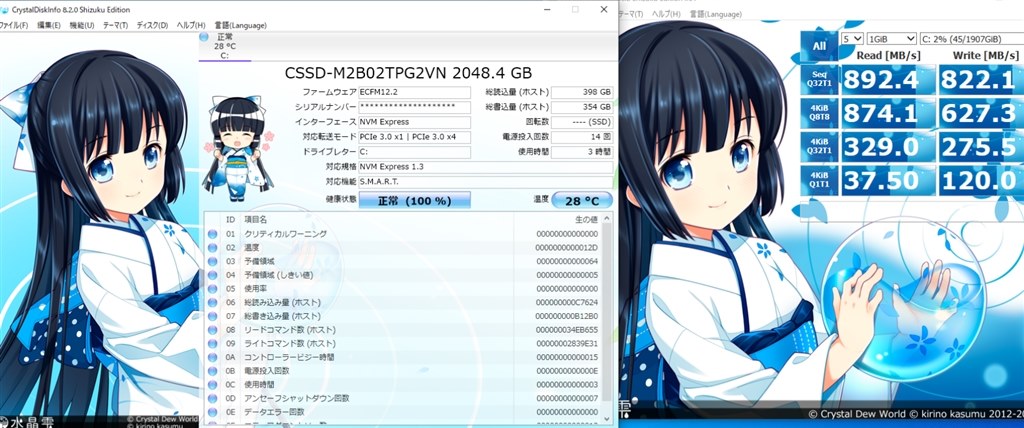Click the CrystalDiskInfo app icon in title bar
The width and height of the screenshot is (1024, 428).
click(5, 10)
